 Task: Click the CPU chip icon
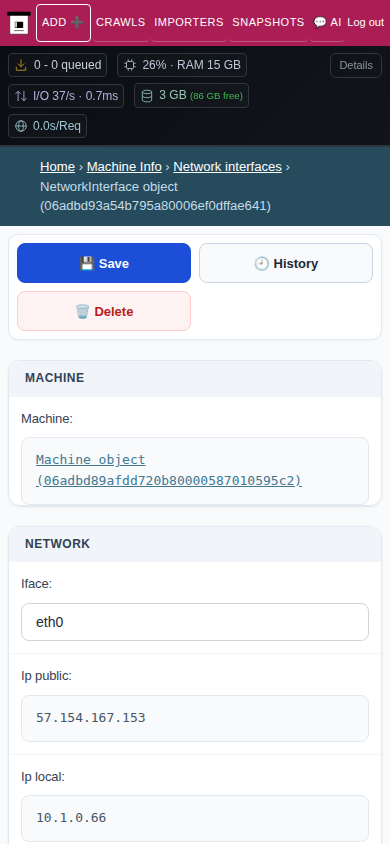point(130,65)
